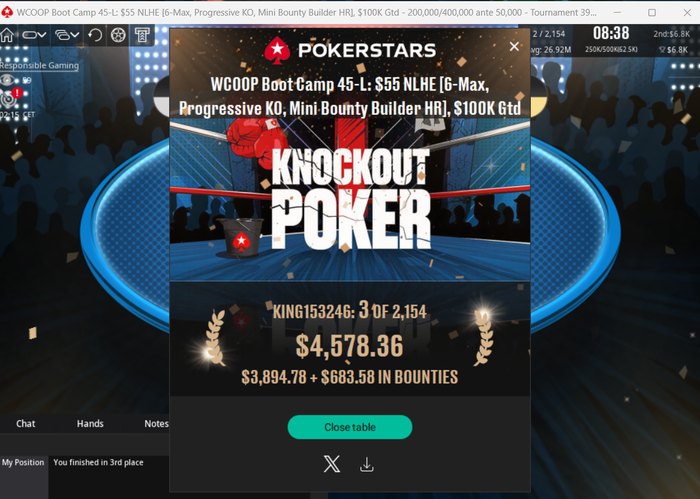Open the single table layout dropdown

coord(34,35)
